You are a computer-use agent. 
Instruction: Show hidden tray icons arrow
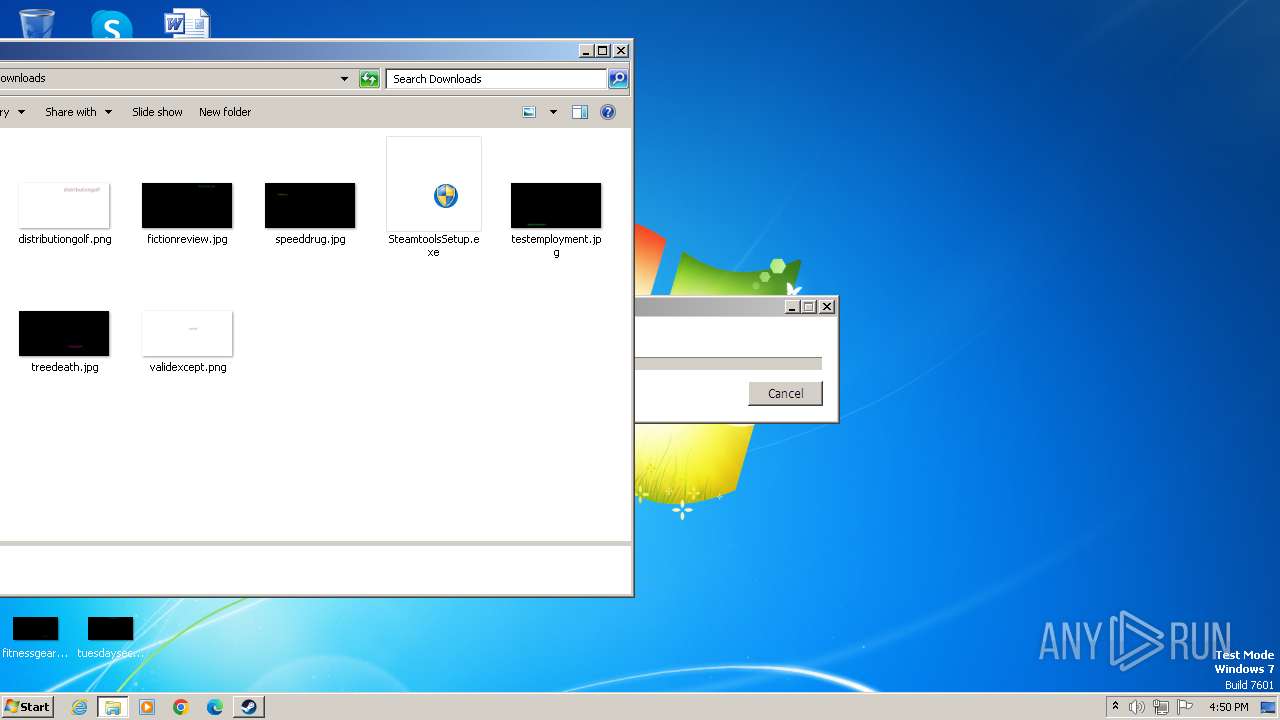coord(1115,706)
